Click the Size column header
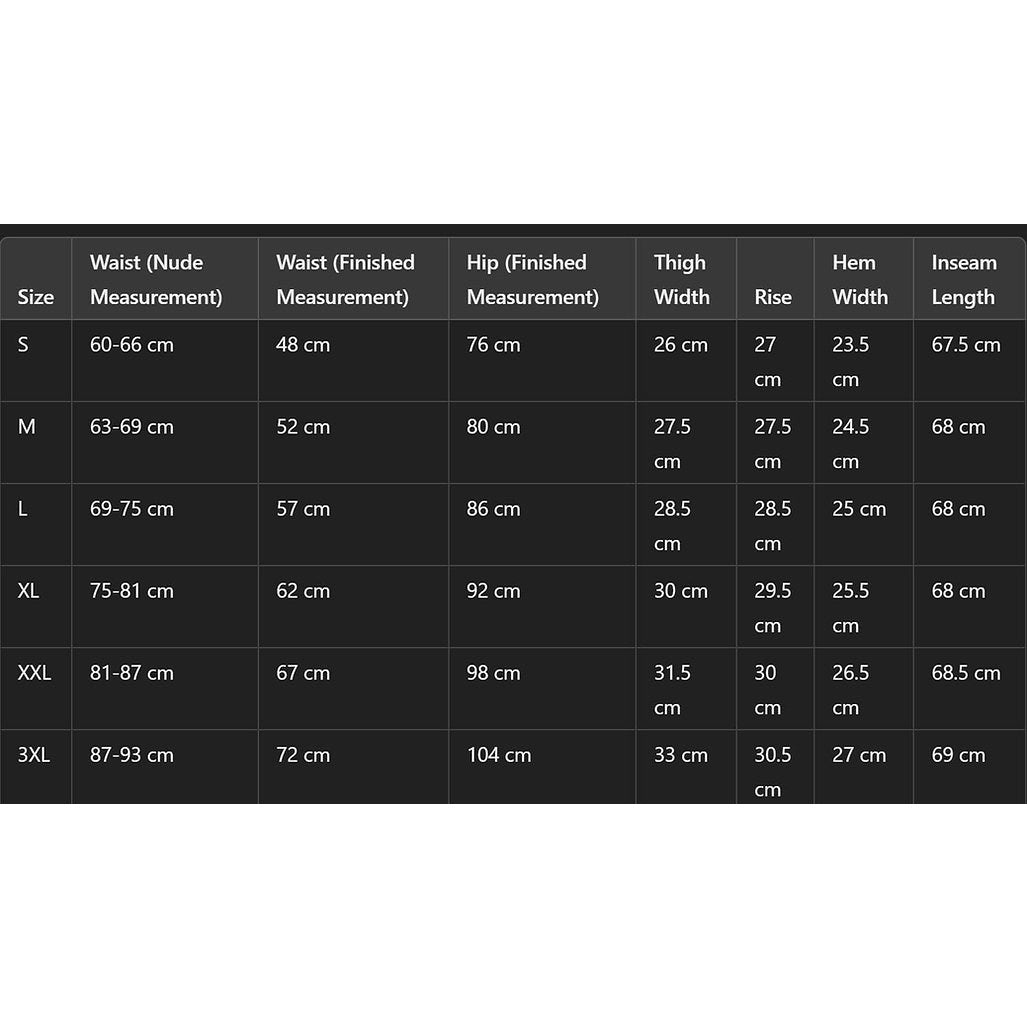Screen dimensions: 1027x1027 tap(36, 297)
